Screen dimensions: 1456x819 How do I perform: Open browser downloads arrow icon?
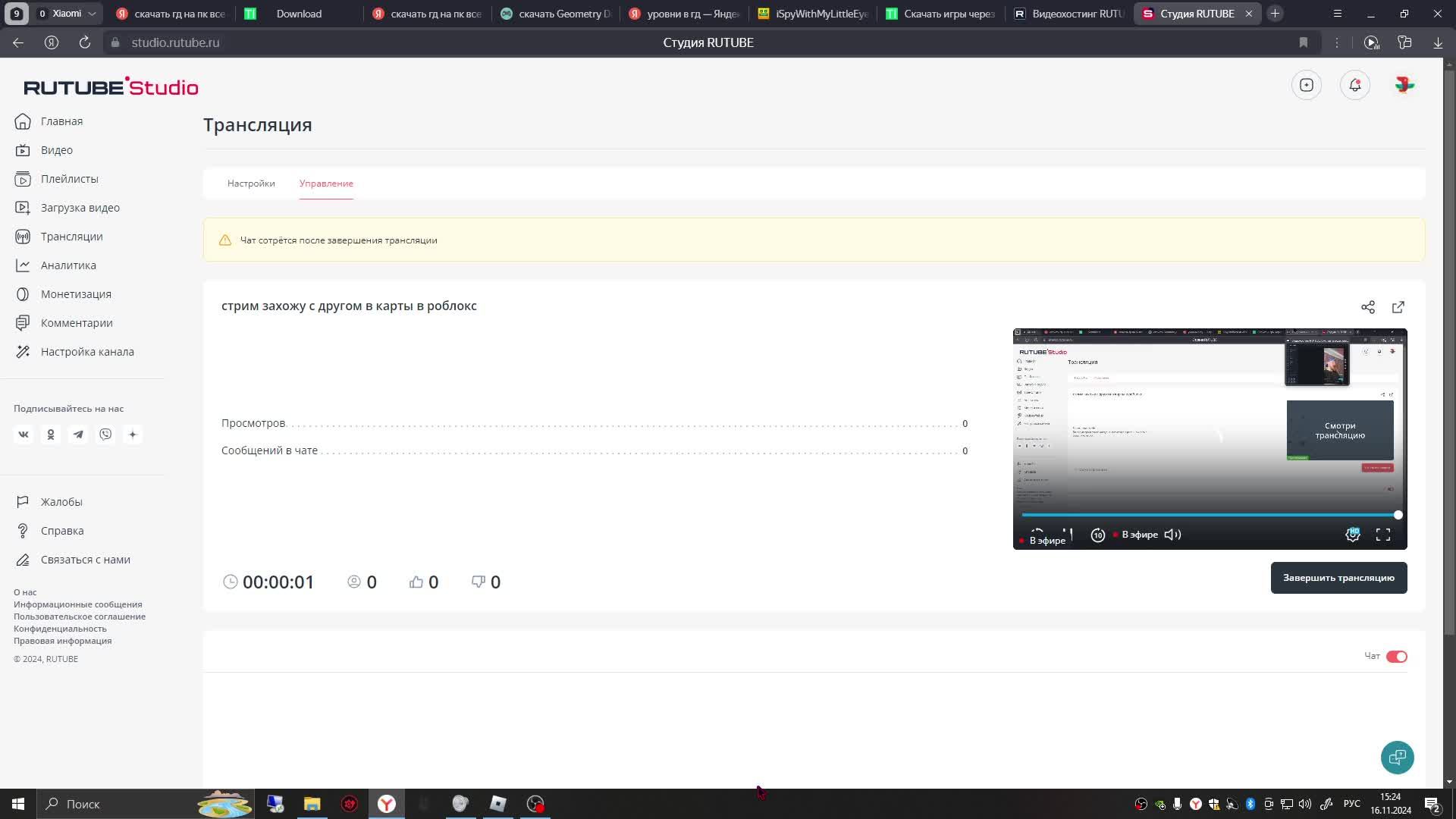point(1437,42)
